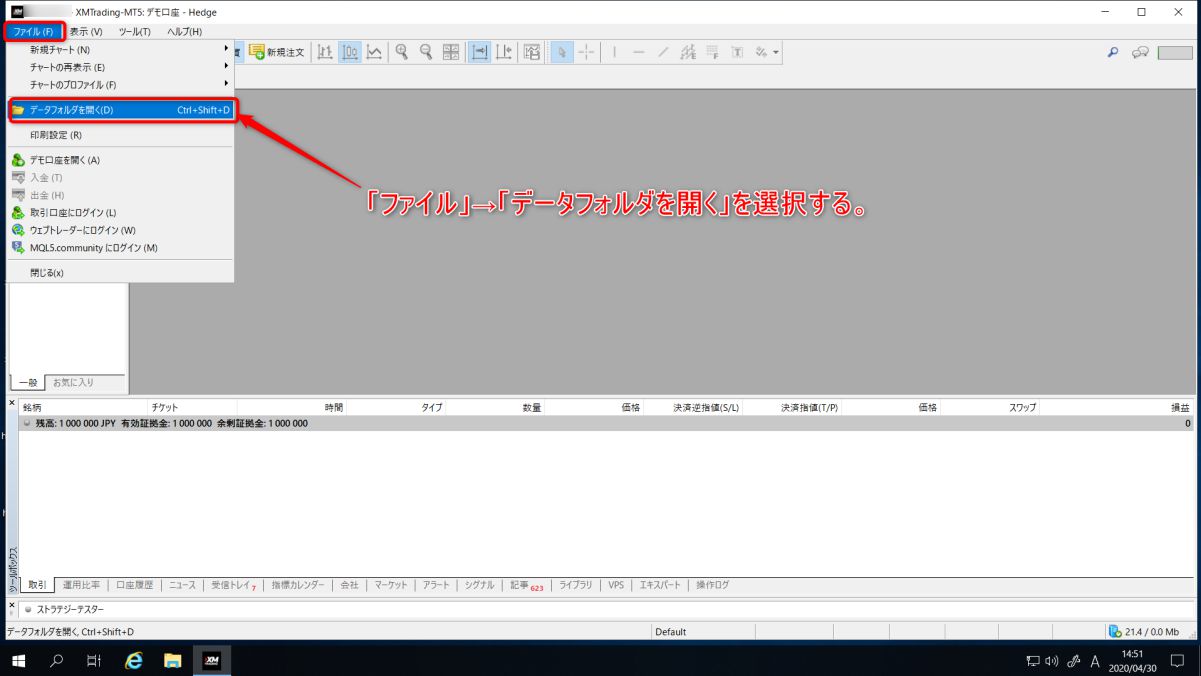
Task: Open the shapes and arrows dropdown
Action: [x=767, y=51]
